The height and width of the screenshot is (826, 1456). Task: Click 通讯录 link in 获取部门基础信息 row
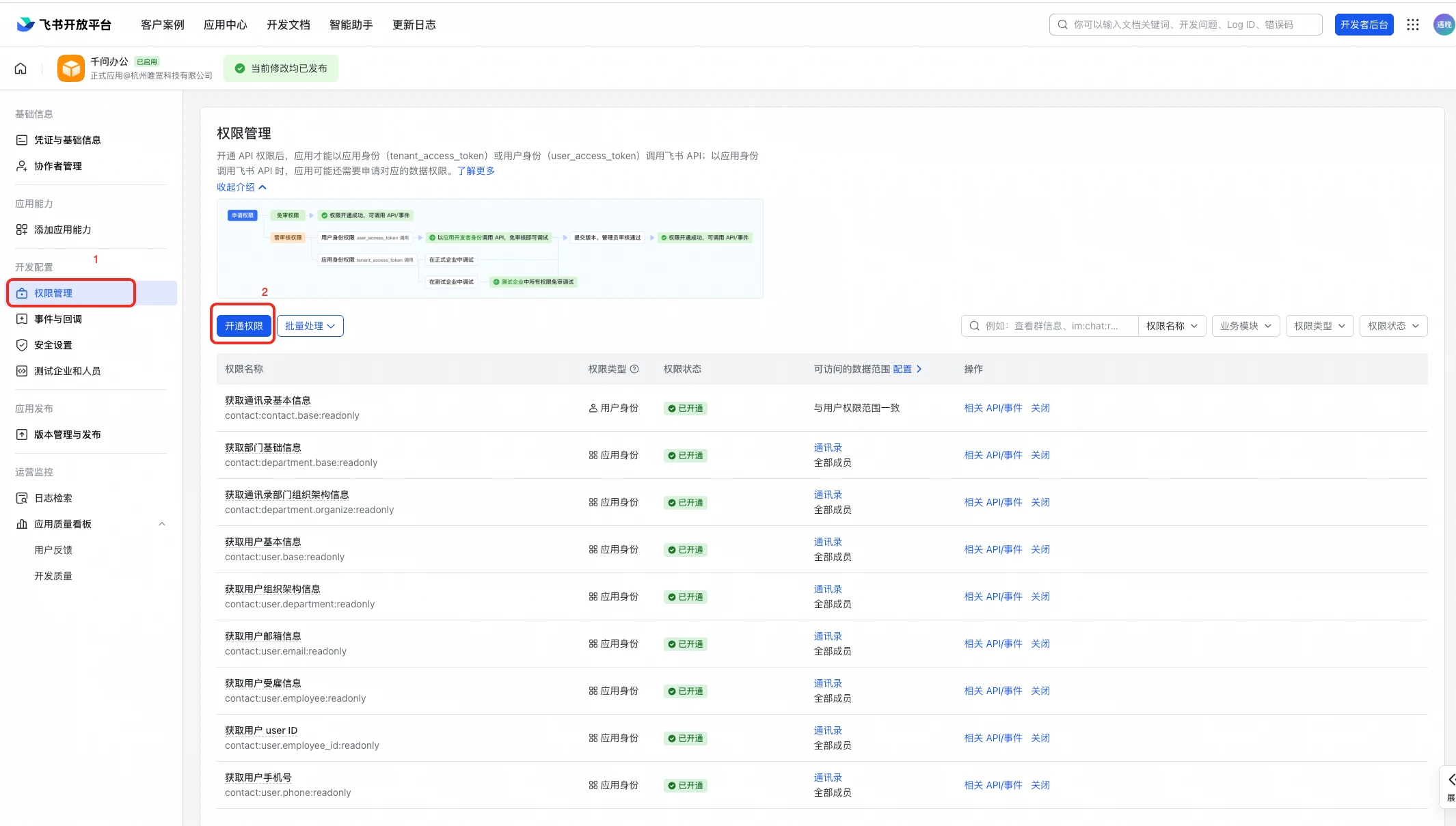pos(828,448)
